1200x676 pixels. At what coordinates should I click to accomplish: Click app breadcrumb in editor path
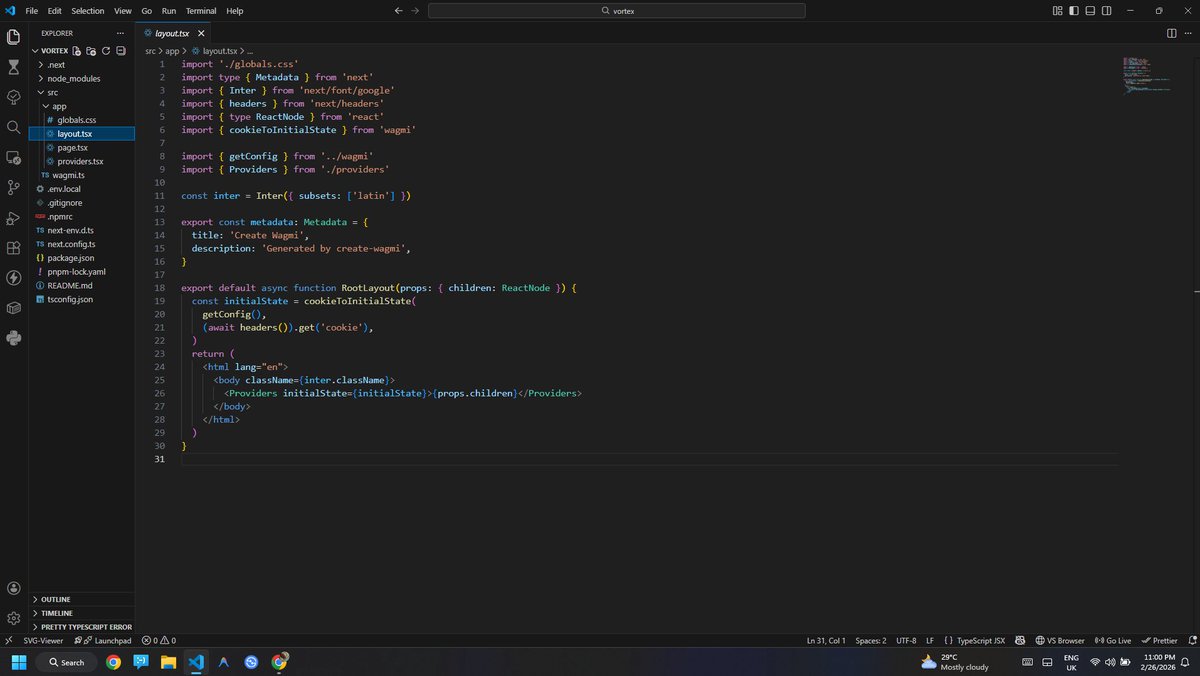[x=172, y=50]
